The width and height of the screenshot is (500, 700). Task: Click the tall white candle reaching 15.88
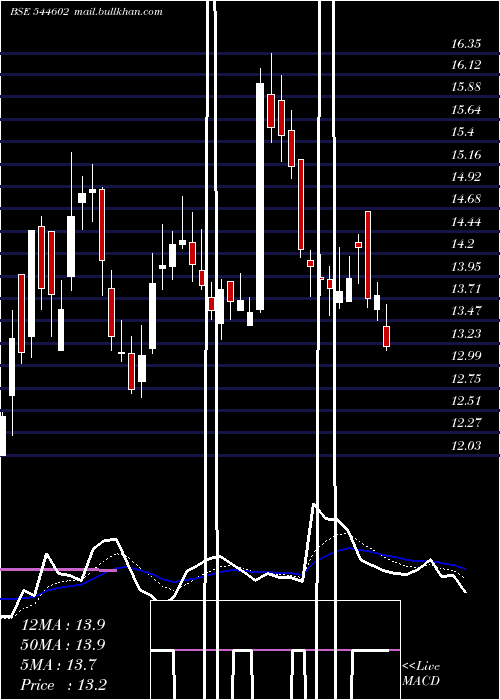[260, 196]
